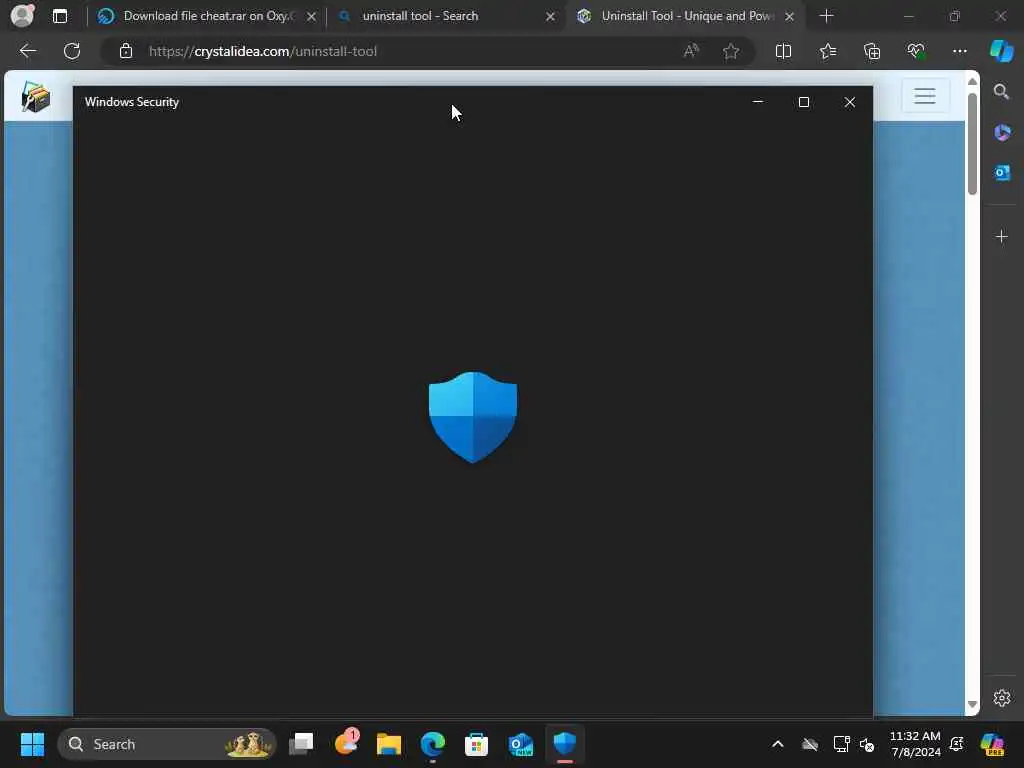The image size is (1024, 768).
Task: Open Collections panel
Action: [x=872, y=51]
